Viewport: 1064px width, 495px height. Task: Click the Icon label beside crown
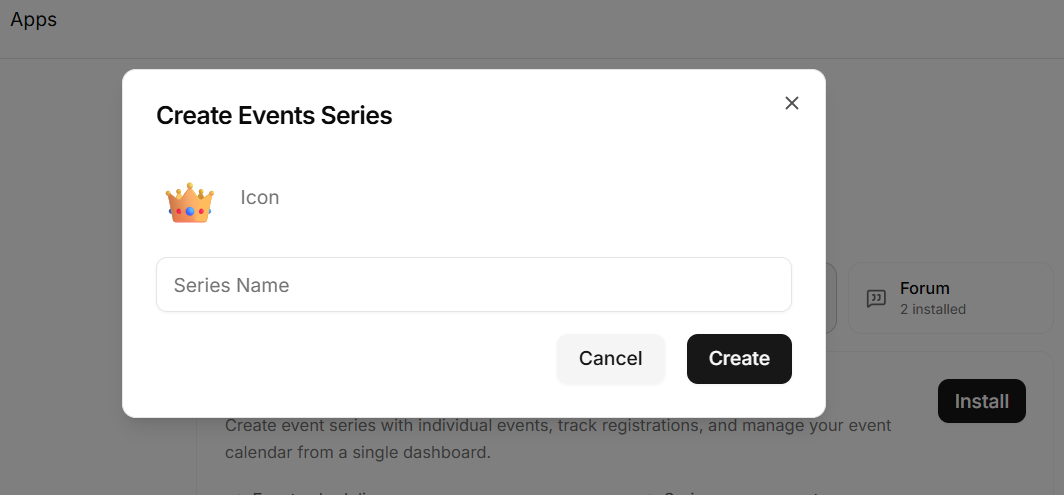260,198
